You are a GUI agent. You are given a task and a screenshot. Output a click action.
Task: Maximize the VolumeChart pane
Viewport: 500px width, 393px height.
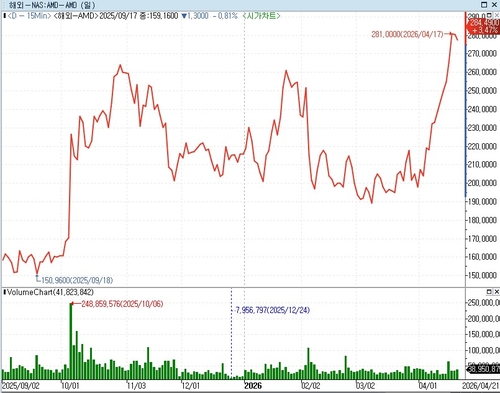coord(489,292)
